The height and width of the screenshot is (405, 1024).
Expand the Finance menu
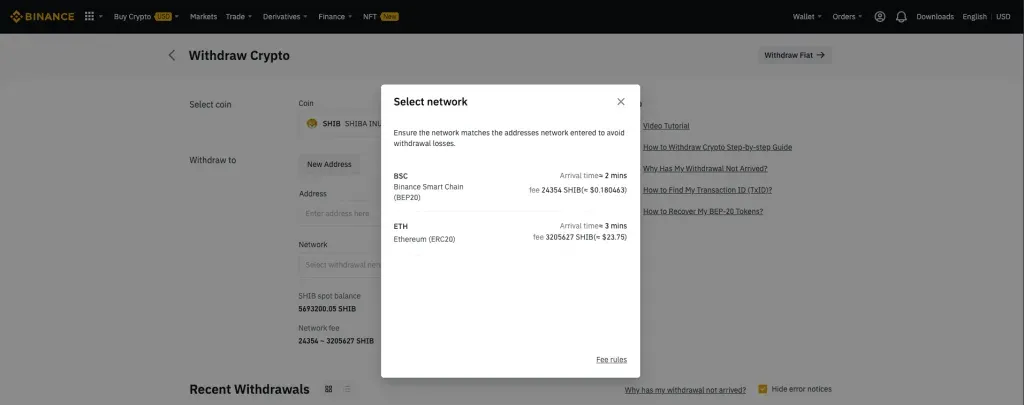pyautogui.click(x=335, y=16)
